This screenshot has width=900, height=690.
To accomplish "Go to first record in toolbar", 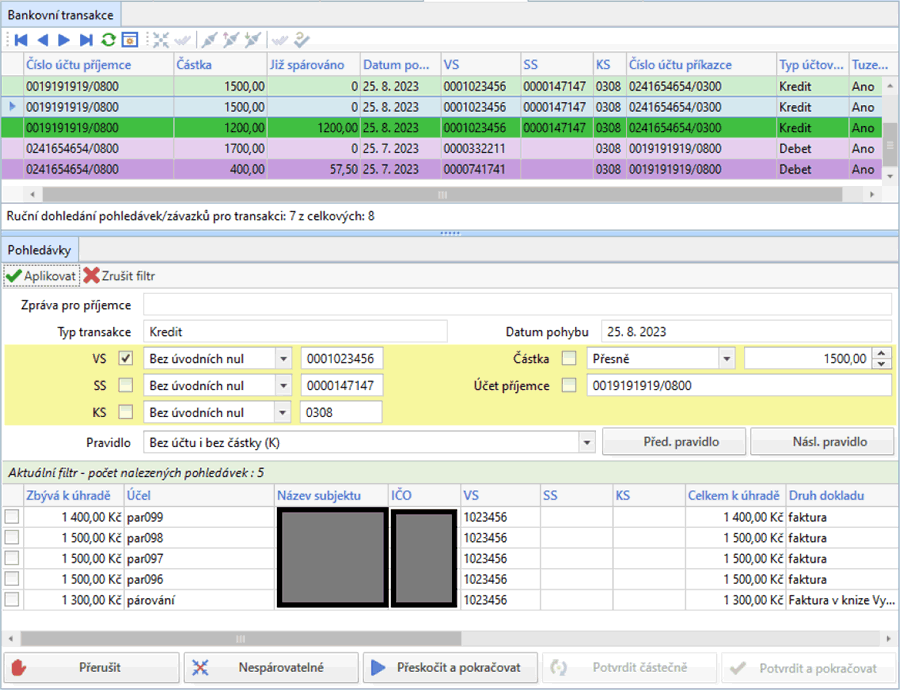I will [20, 40].
